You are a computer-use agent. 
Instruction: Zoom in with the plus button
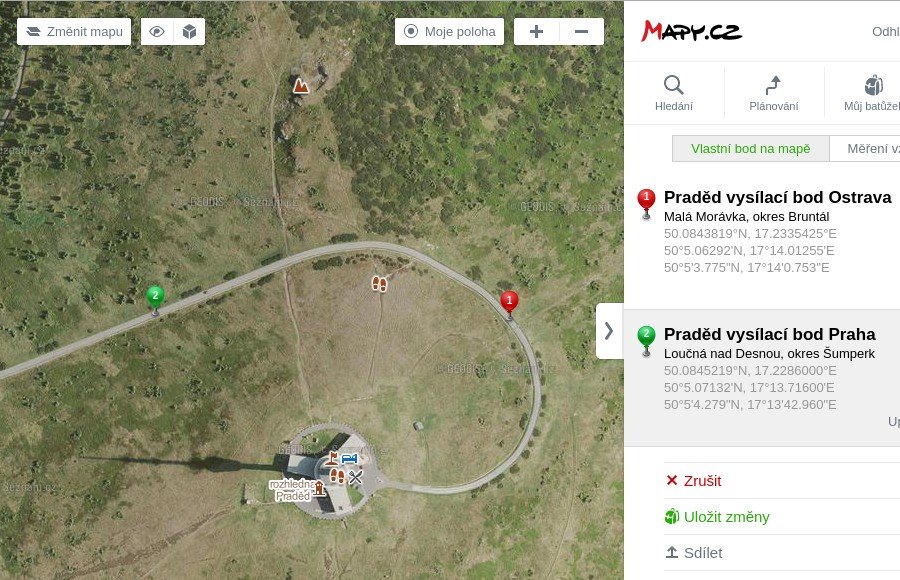click(x=536, y=32)
